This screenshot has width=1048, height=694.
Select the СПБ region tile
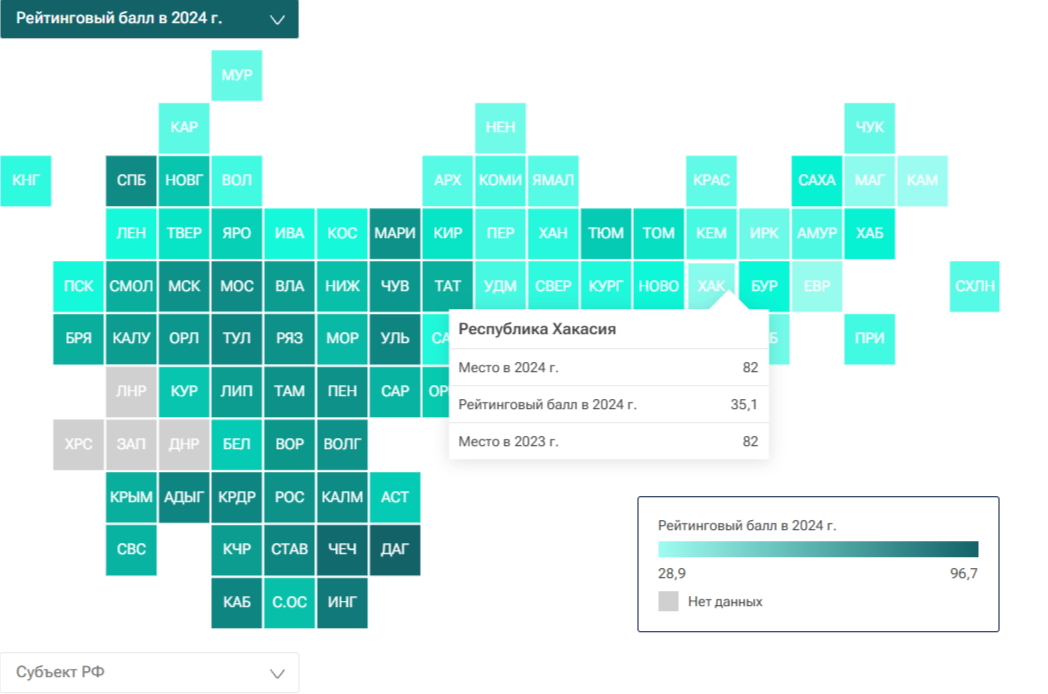point(131,181)
